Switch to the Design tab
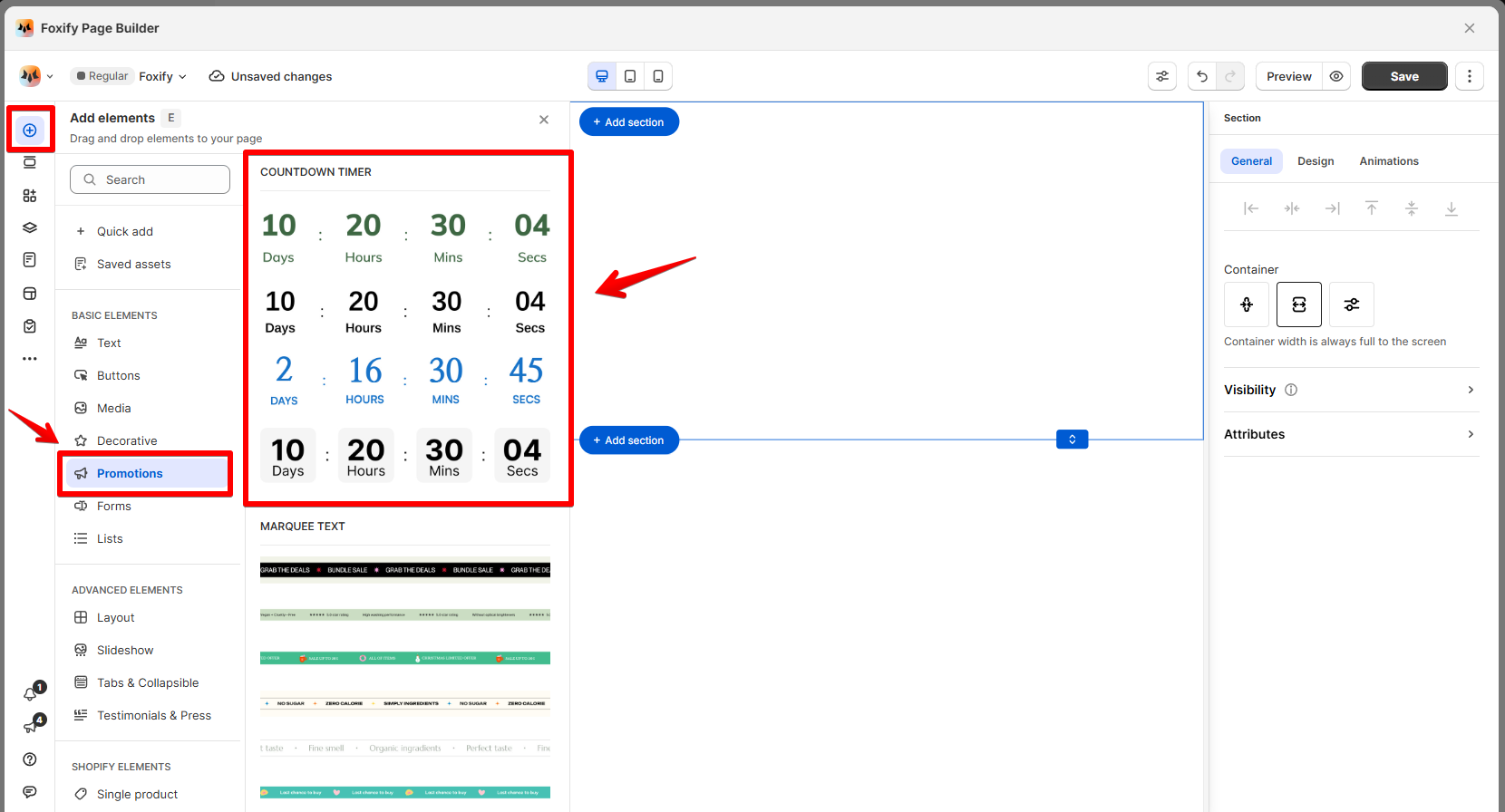This screenshot has height=812, width=1505. (x=1316, y=161)
